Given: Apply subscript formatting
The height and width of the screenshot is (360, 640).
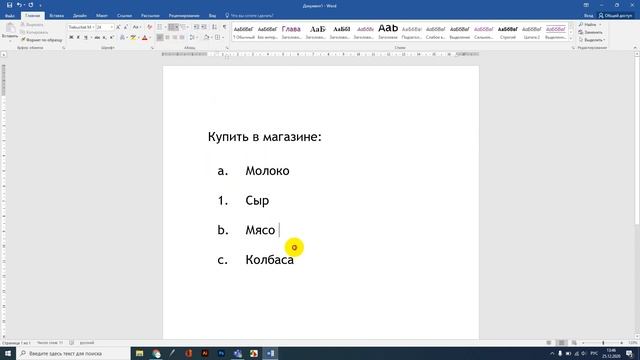Looking at the screenshot, I should pos(104,38).
